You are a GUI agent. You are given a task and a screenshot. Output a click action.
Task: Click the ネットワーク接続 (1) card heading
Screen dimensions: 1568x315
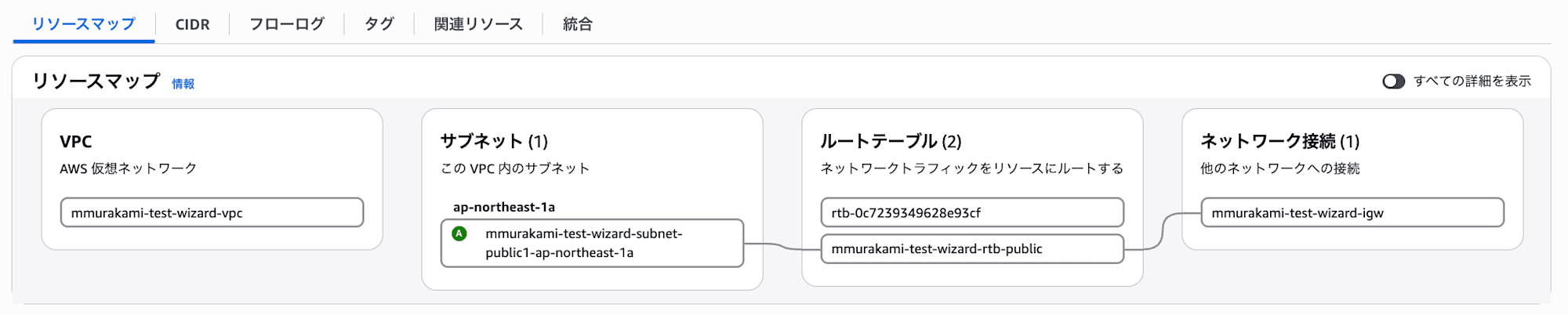click(1279, 141)
